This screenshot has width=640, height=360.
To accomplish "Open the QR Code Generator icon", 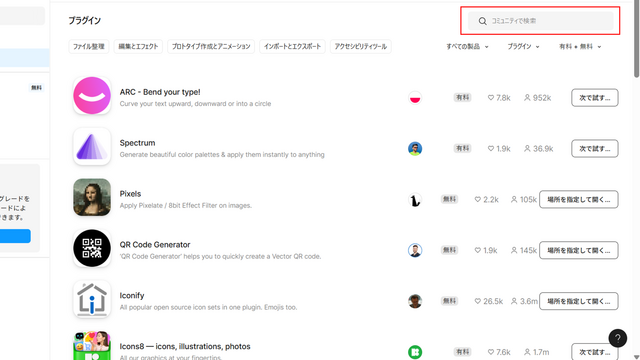I will 92,248.
